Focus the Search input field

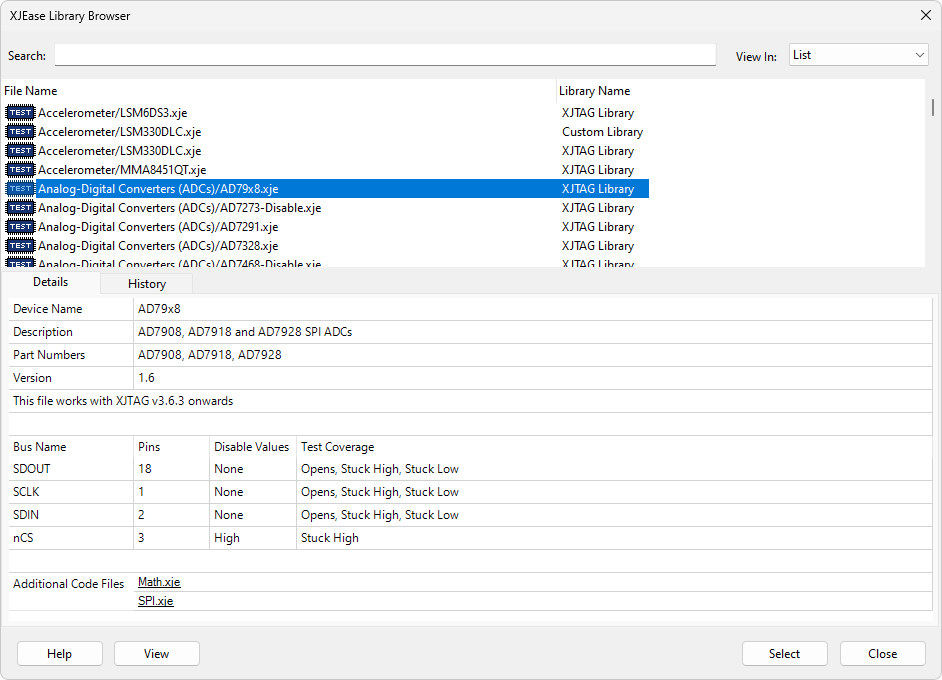pyautogui.click(x=385, y=55)
